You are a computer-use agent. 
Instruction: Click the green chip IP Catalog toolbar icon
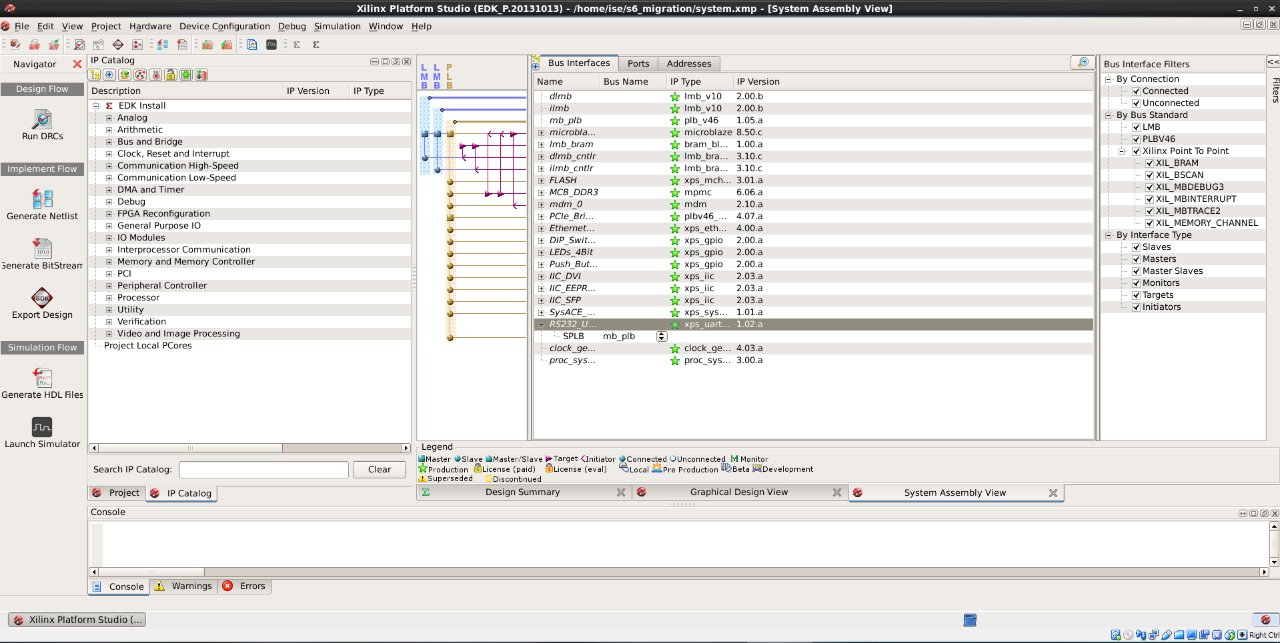point(186,75)
